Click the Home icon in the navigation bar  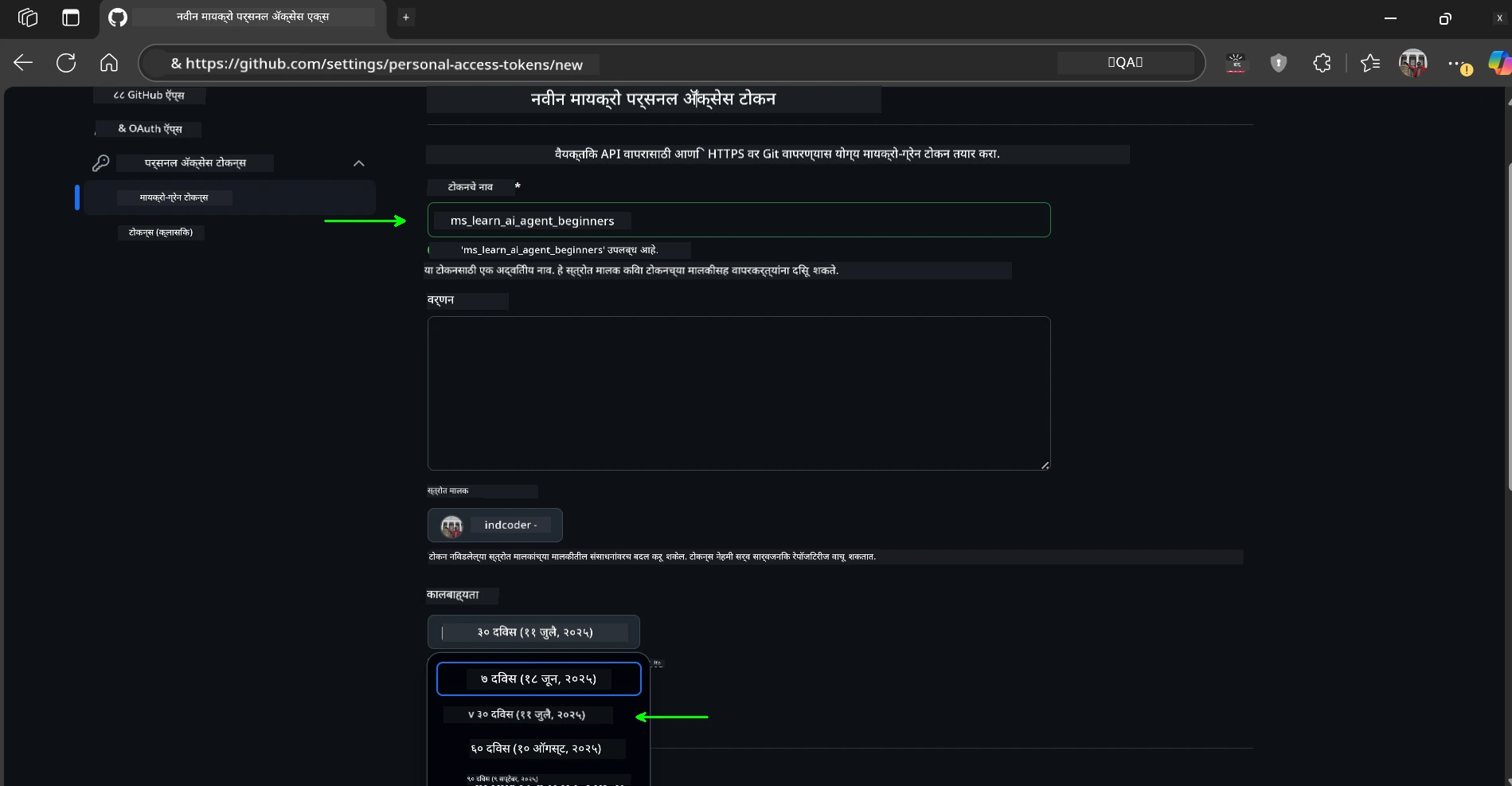pyautogui.click(x=108, y=63)
